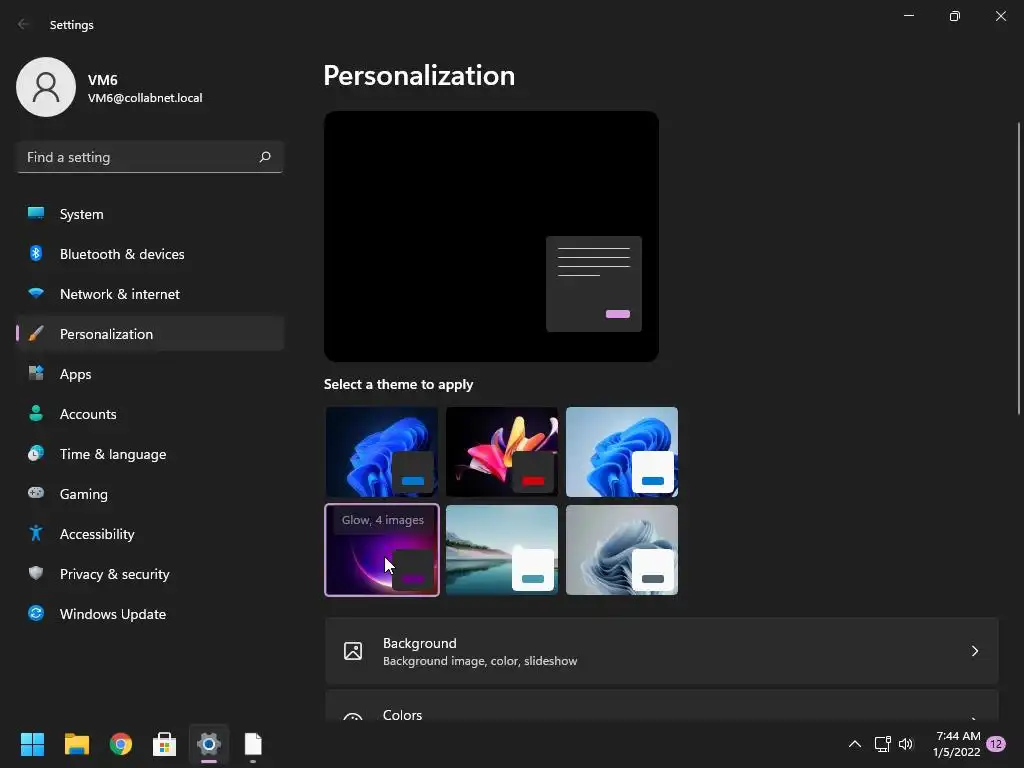Go to Privacy & security
This screenshot has height=768, width=1024.
(x=150, y=573)
